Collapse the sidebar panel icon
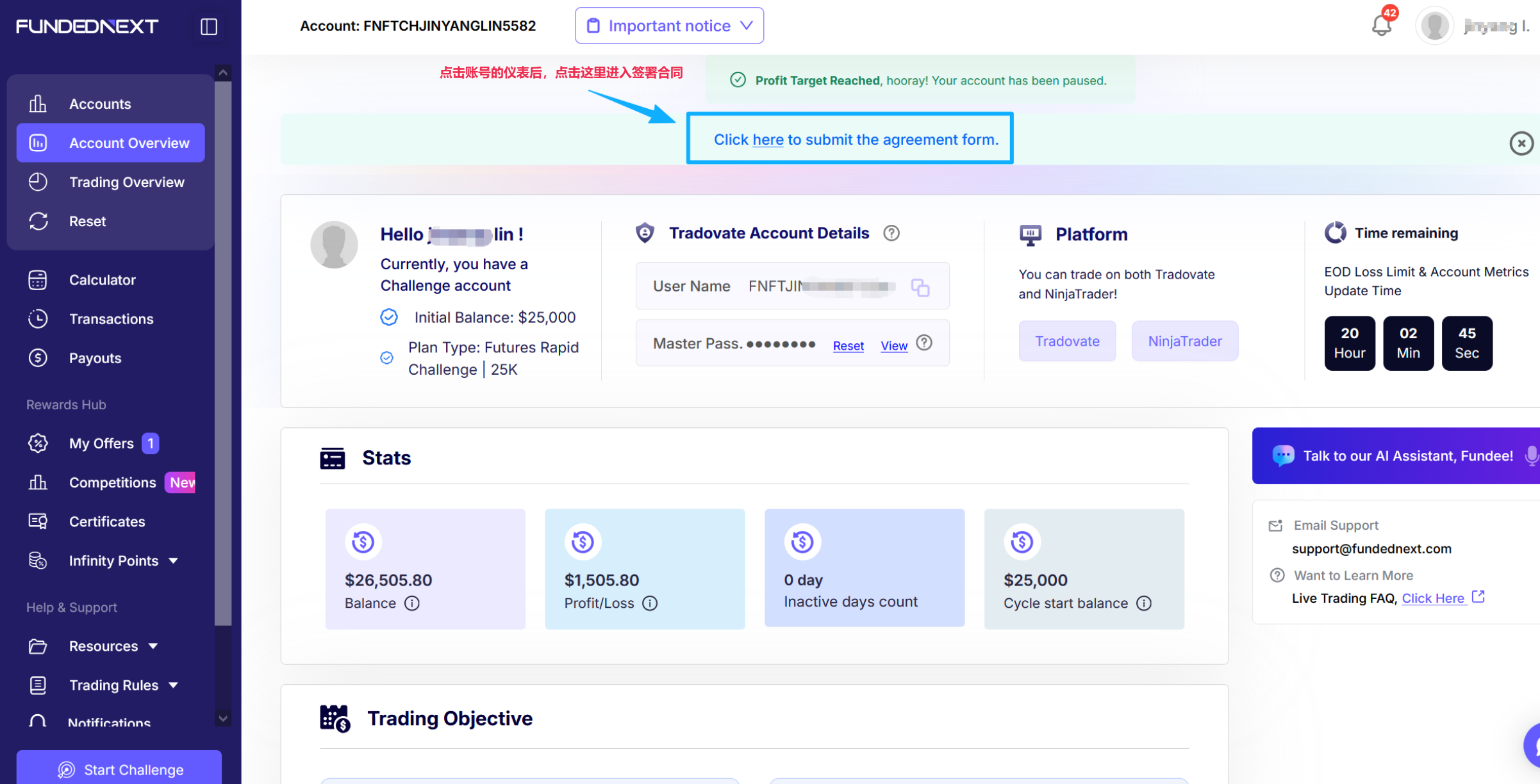This screenshot has height=784, width=1540. coord(209,26)
